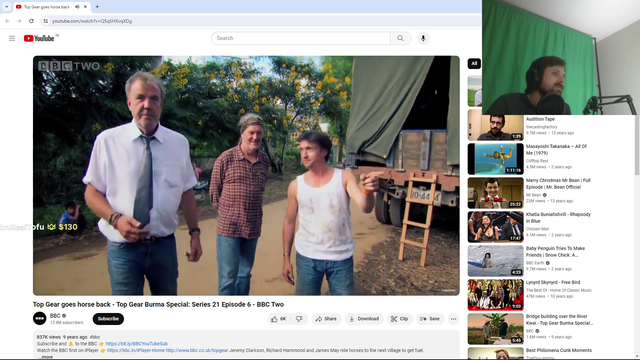
Task: Open the YouTube hamburger guide menu
Action: (12, 38)
